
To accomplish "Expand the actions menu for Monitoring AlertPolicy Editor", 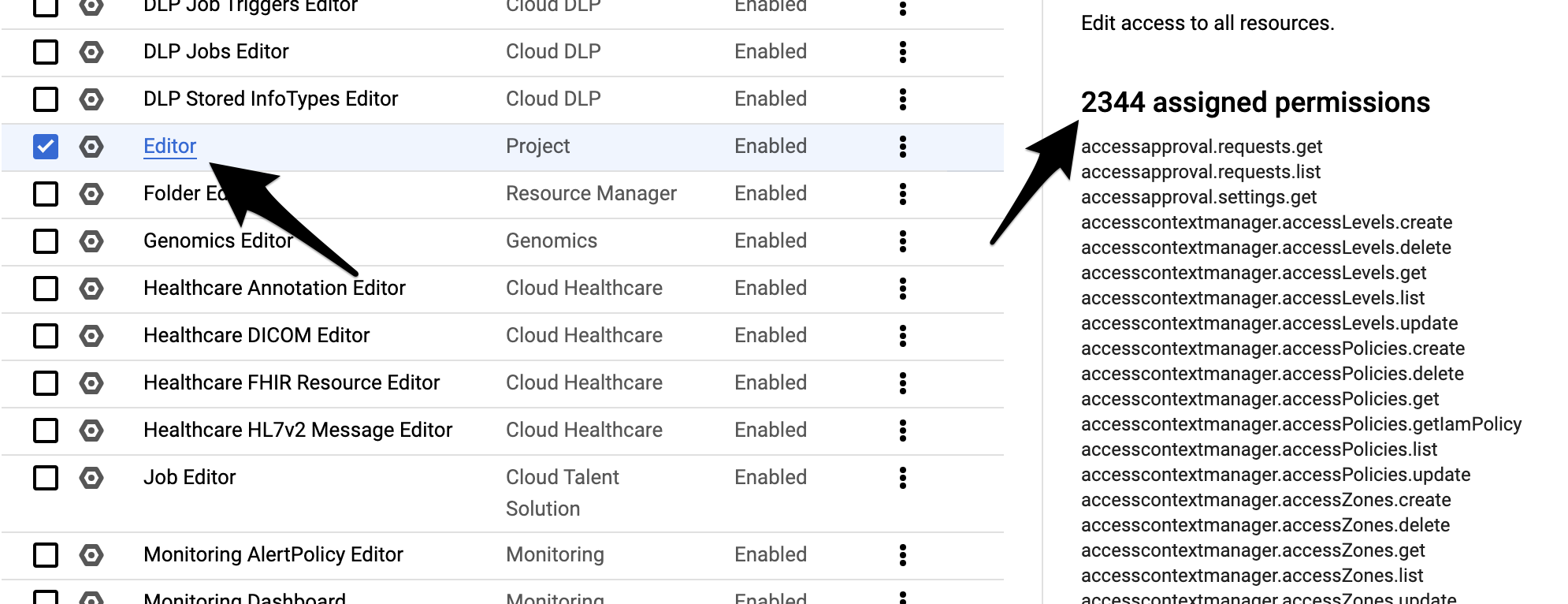I will (x=903, y=555).
